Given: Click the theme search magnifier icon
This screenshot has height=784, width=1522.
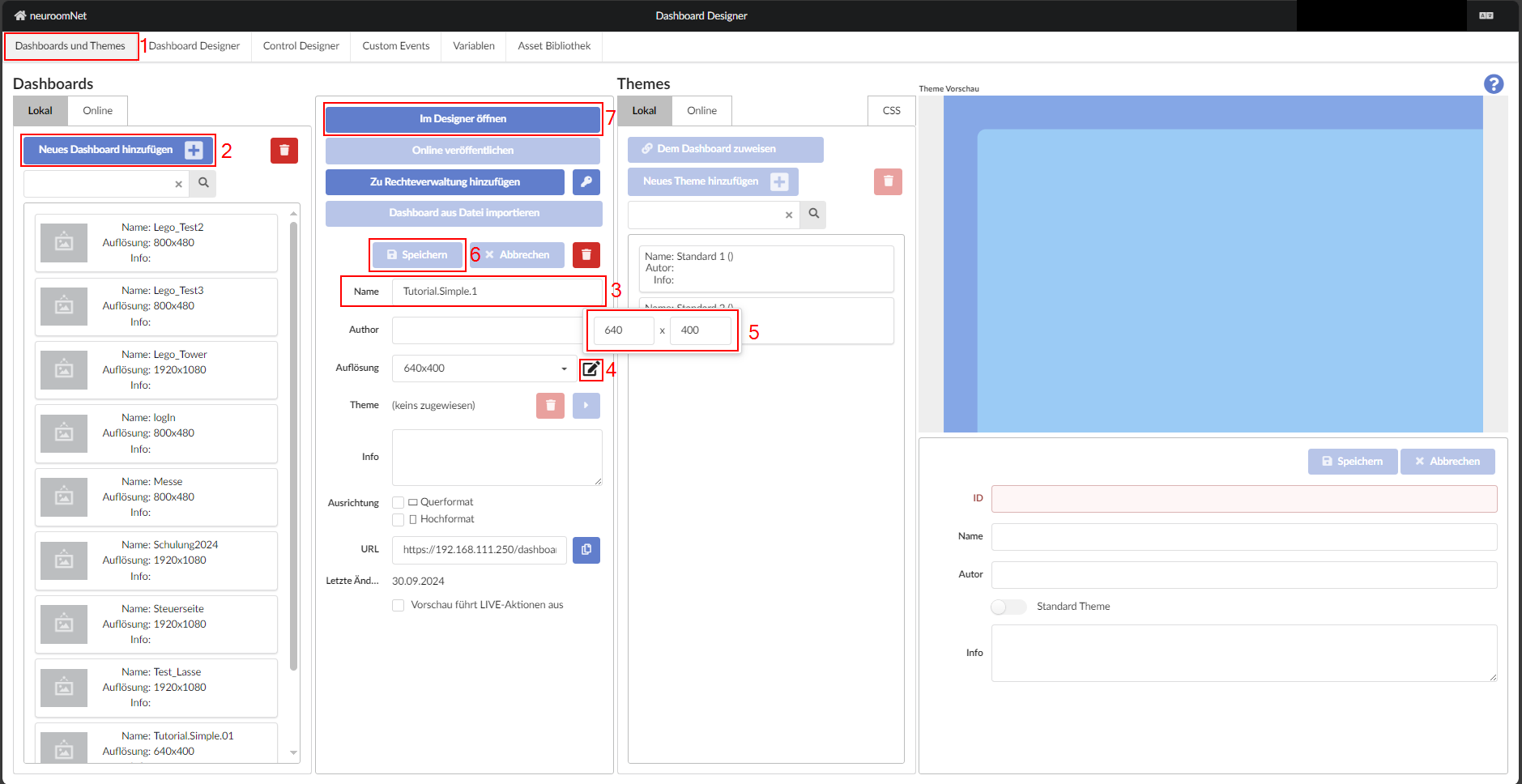Looking at the screenshot, I should pyautogui.click(x=813, y=215).
